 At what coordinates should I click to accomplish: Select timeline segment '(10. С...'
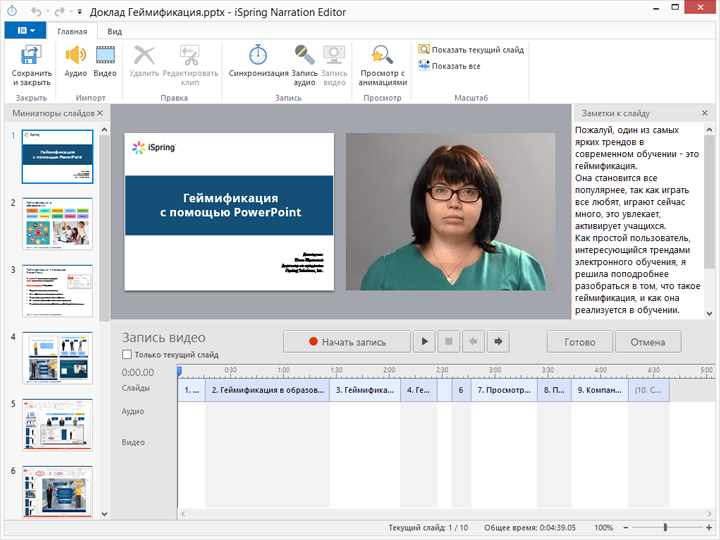click(x=649, y=390)
